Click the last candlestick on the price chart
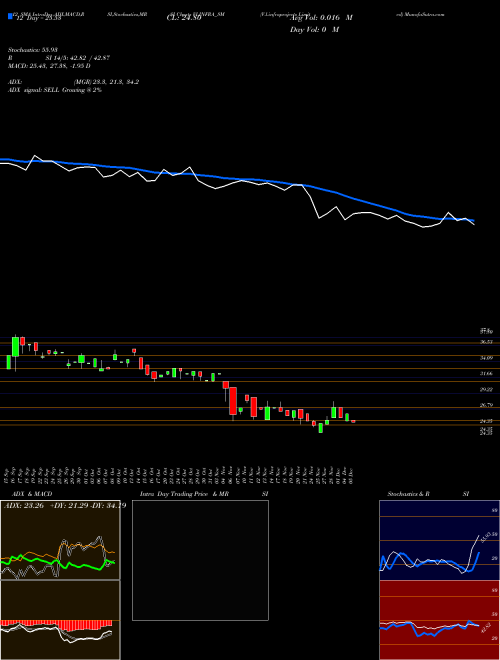Viewport: 500px width, 660px height. pos(353,421)
